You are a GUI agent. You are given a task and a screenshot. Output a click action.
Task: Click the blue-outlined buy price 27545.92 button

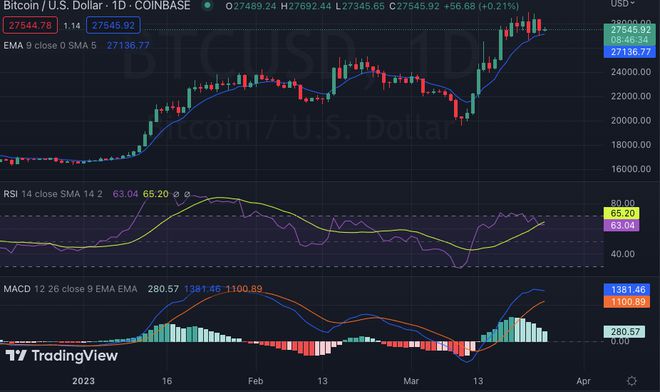point(113,25)
